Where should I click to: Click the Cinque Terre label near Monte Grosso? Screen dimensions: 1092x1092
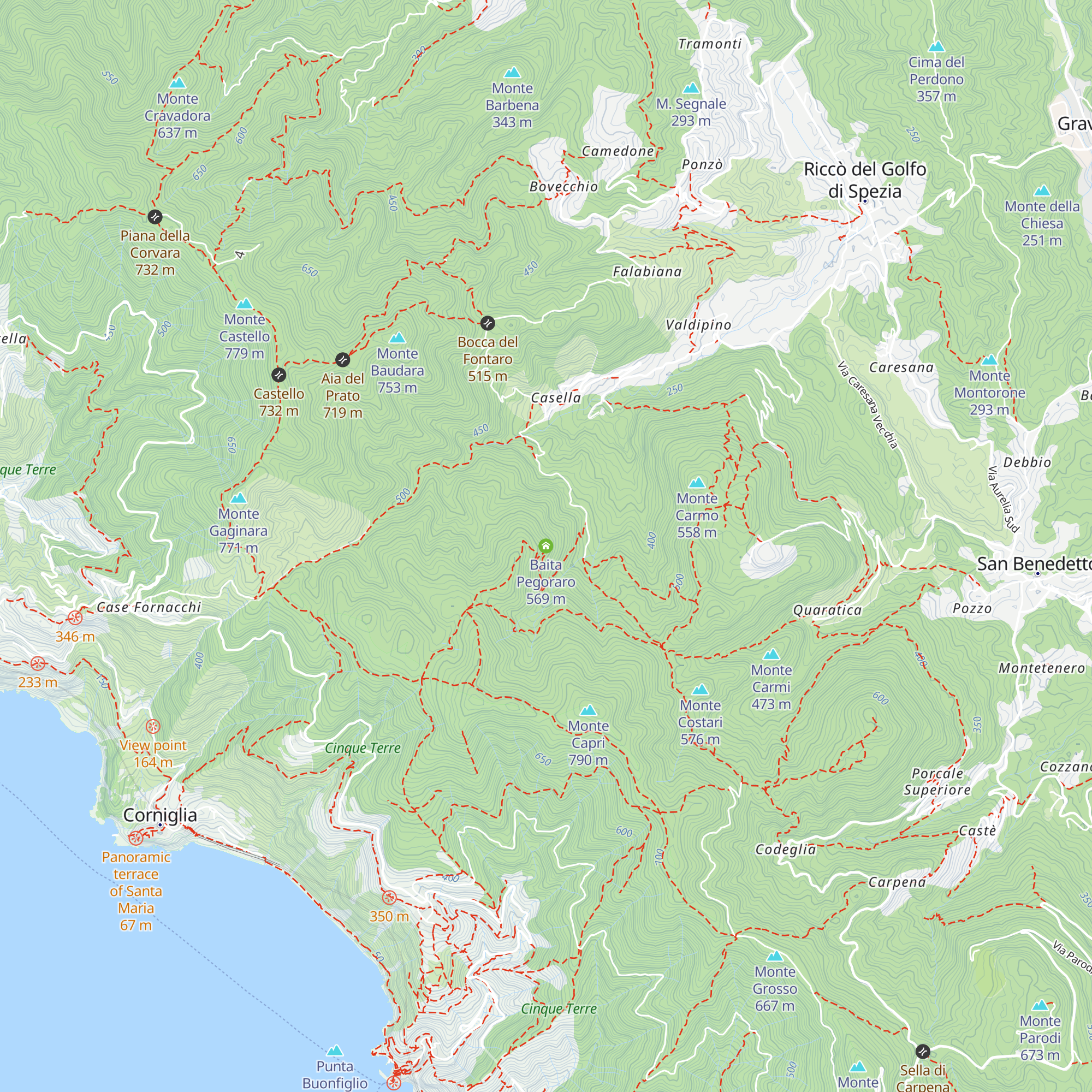click(559, 1009)
